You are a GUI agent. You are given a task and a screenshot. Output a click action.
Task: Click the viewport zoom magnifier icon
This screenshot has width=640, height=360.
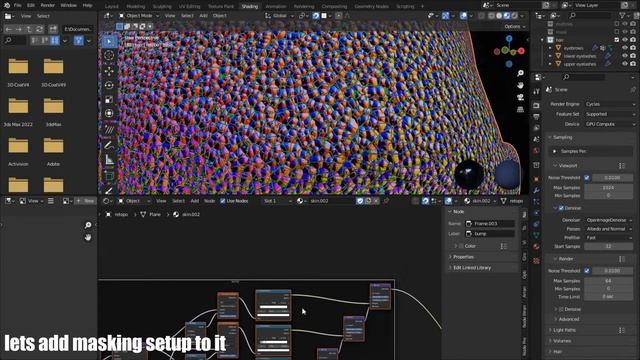[520, 73]
